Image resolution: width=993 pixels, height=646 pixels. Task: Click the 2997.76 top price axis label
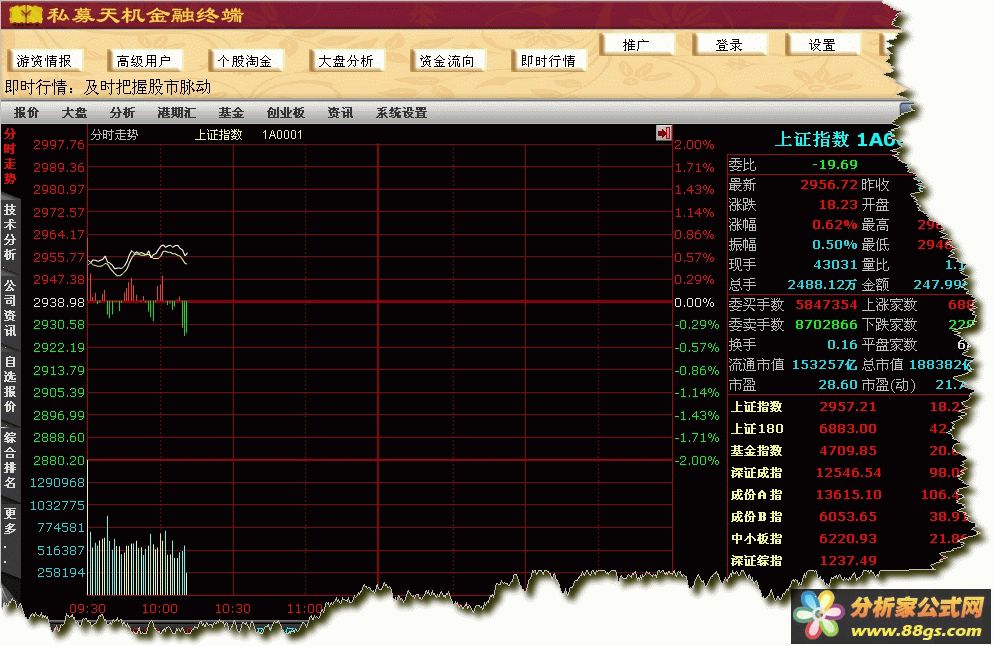point(59,145)
